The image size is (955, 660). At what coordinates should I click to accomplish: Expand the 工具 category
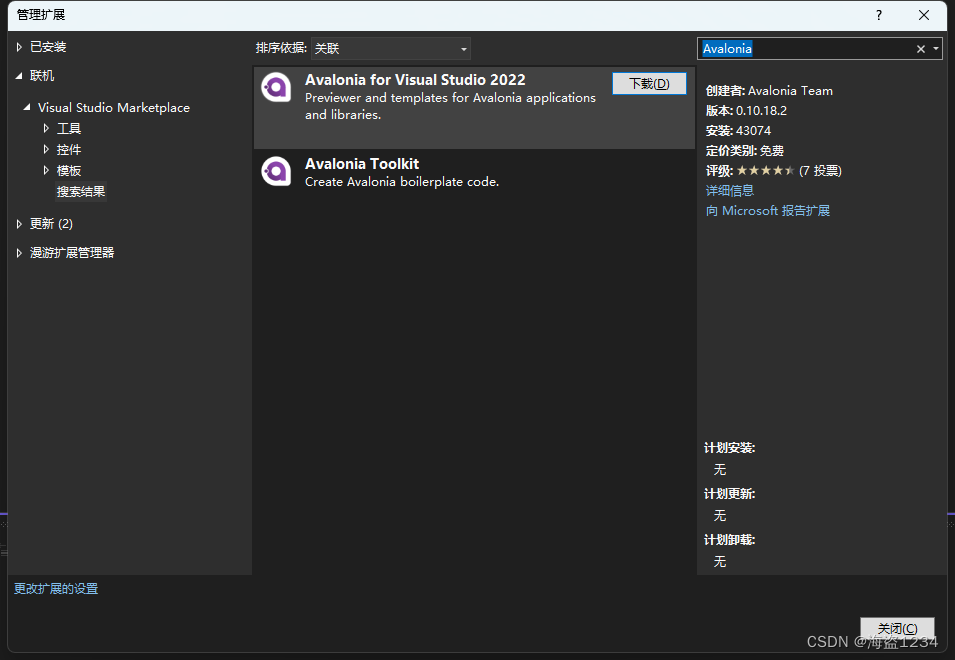click(x=46, y=128)
